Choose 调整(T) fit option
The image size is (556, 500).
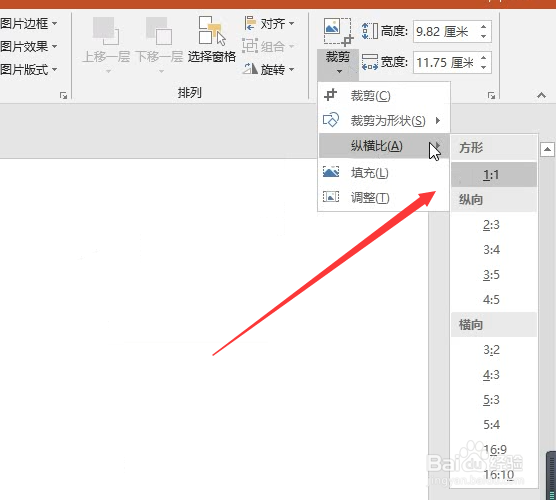click(384, 198)
